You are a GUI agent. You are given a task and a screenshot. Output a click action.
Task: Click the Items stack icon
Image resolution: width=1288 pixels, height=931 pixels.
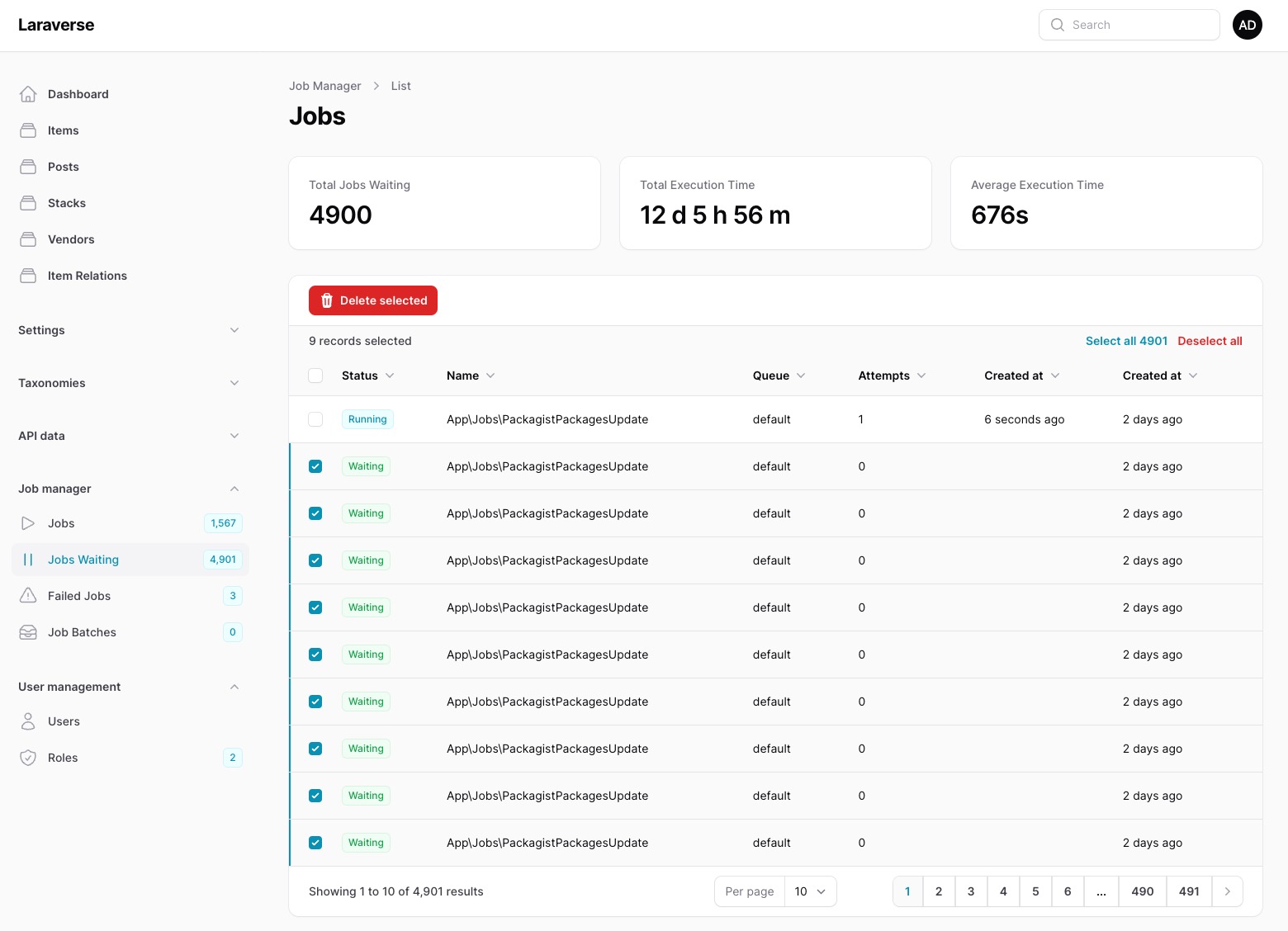(x=28, y=130)
